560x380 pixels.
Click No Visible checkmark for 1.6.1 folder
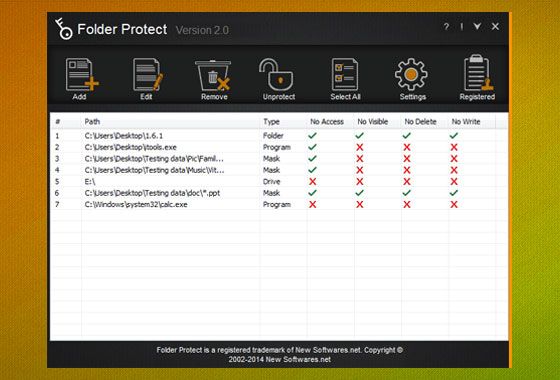click(x=360, y=135)
